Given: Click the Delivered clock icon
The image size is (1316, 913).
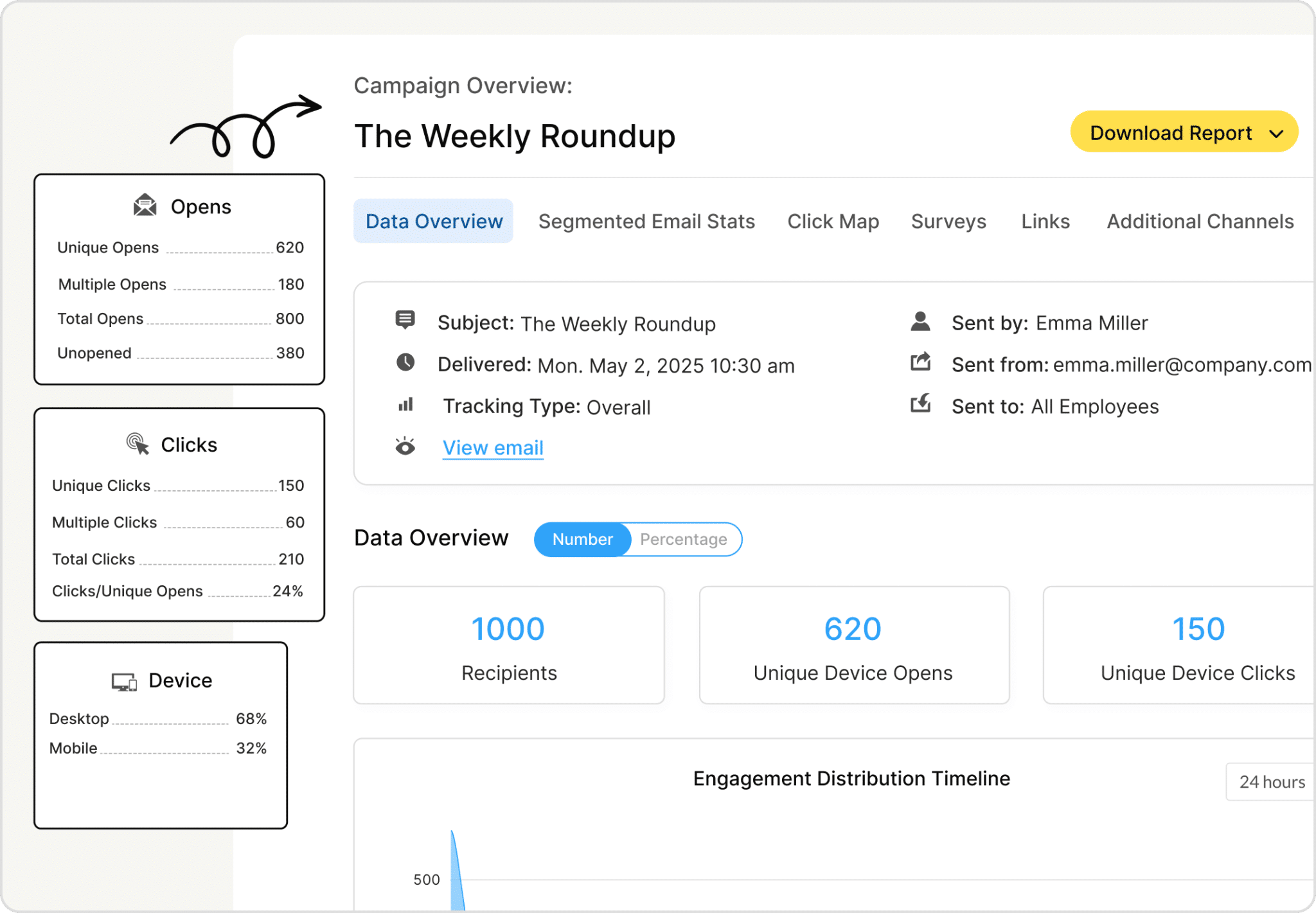Looking at the screenshot, I should click(x=405, y=363).
